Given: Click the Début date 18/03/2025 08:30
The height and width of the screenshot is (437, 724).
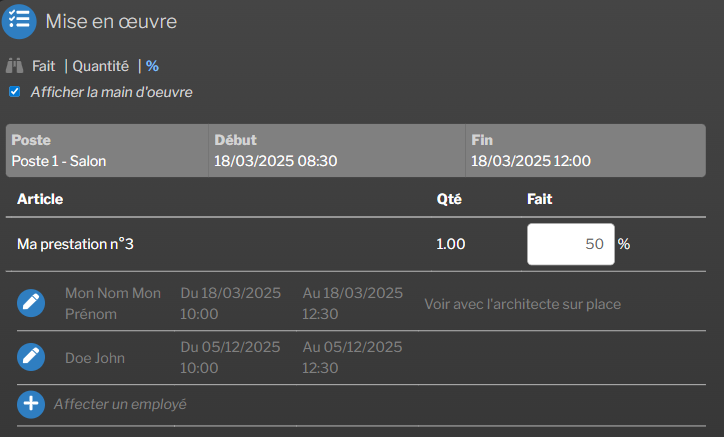Looking at the screenshot, I should pos(275,160).
